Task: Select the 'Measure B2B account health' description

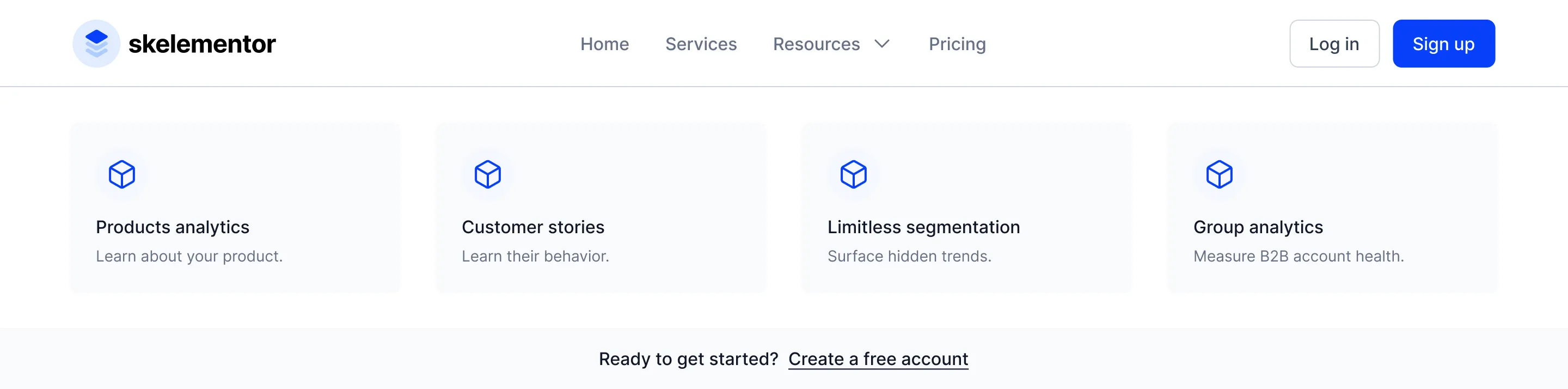Action: (1298, 256)
